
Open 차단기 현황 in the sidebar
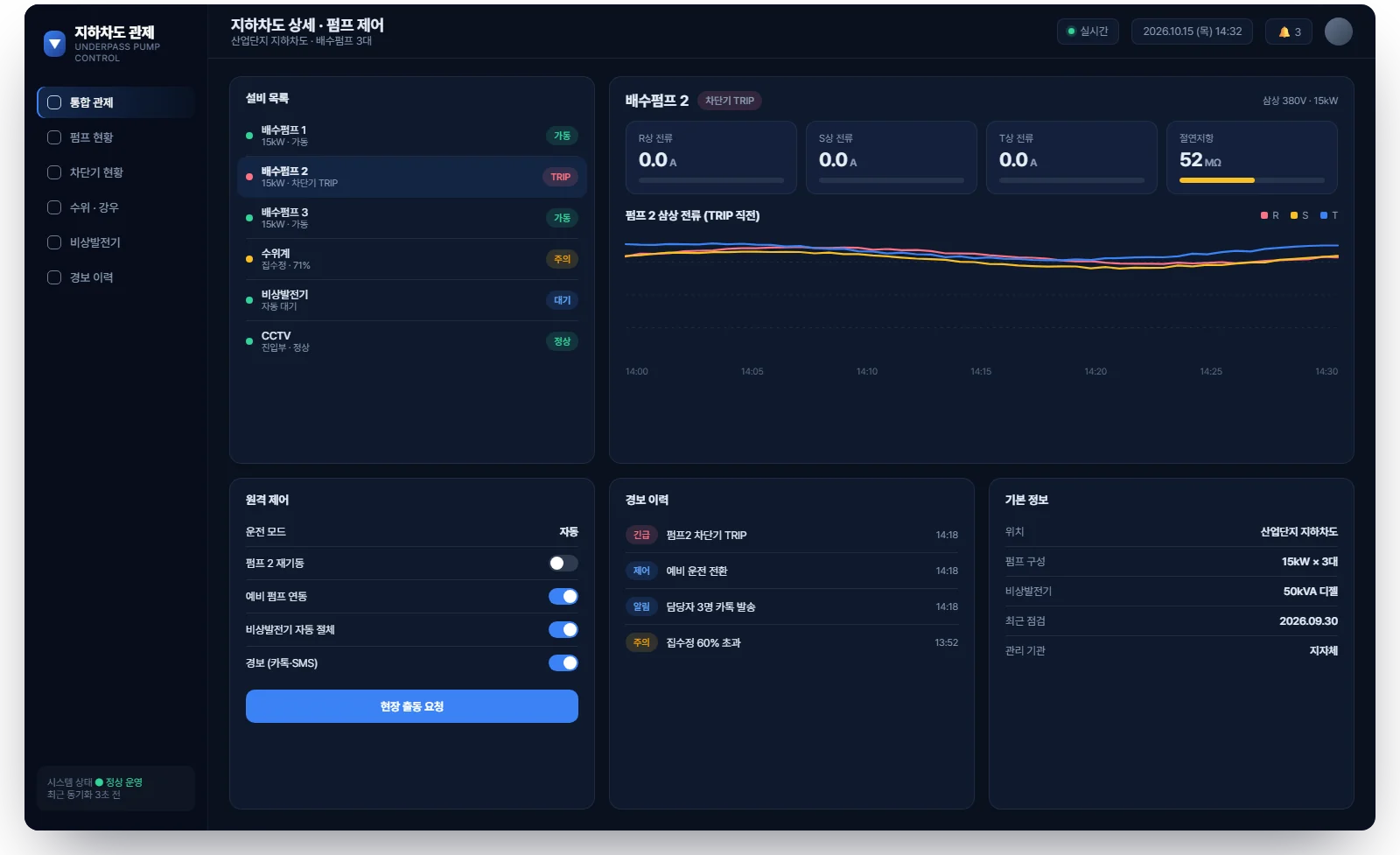click(x=115, y=172)
